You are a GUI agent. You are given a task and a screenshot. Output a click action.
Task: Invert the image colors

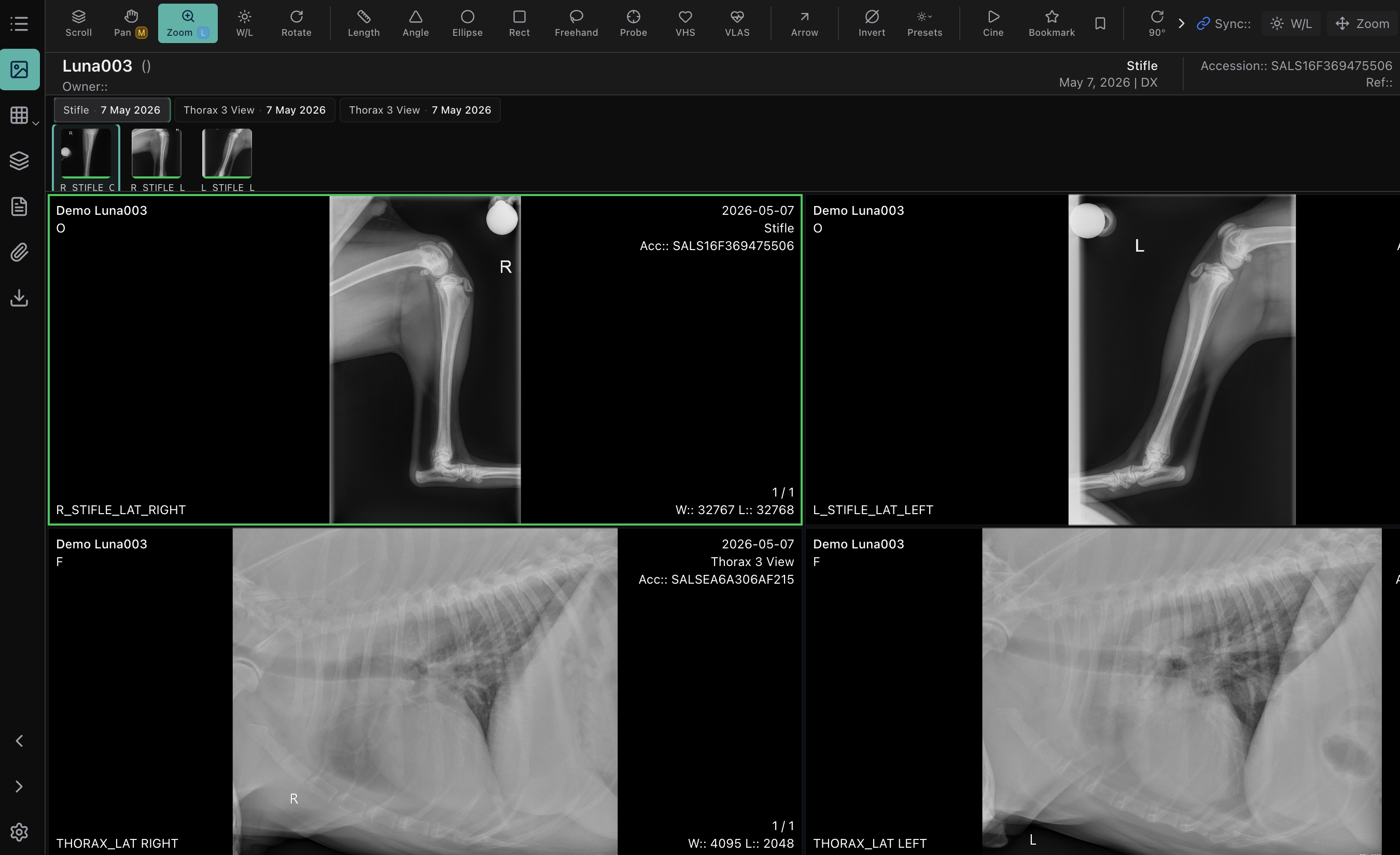click(x=872, y=23)
